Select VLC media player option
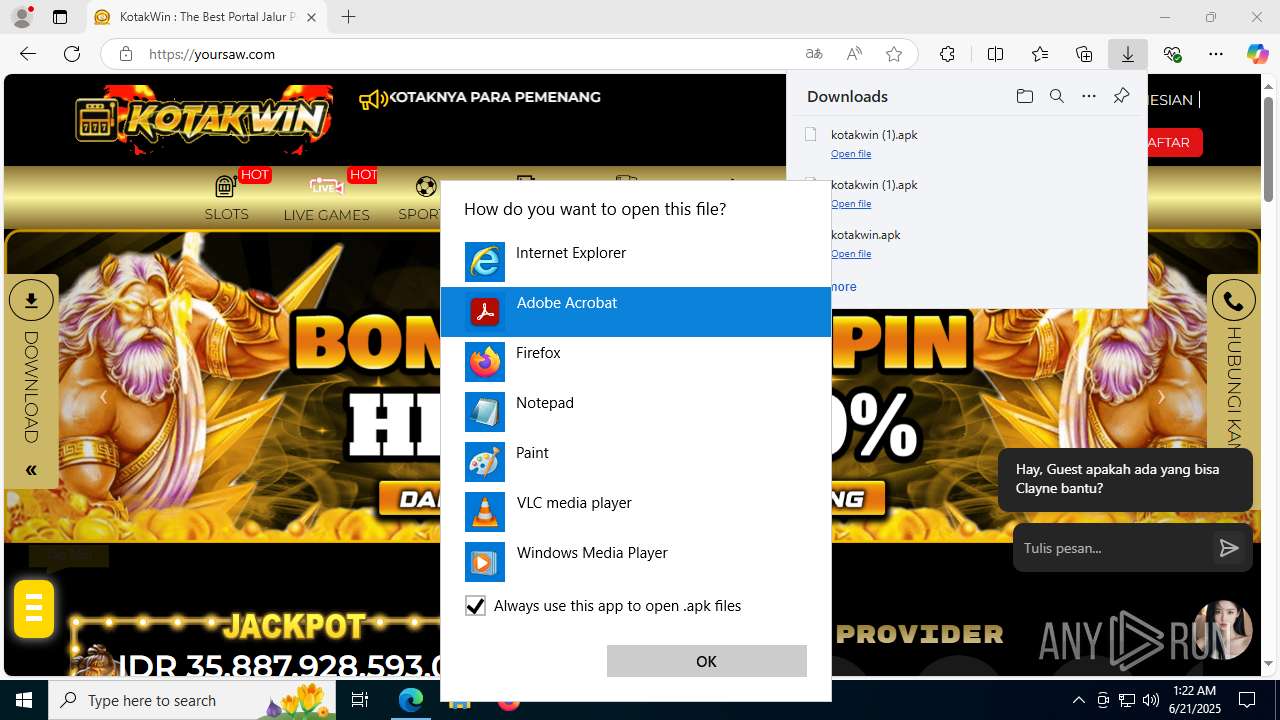1280x720 pixels. [635, 512]
